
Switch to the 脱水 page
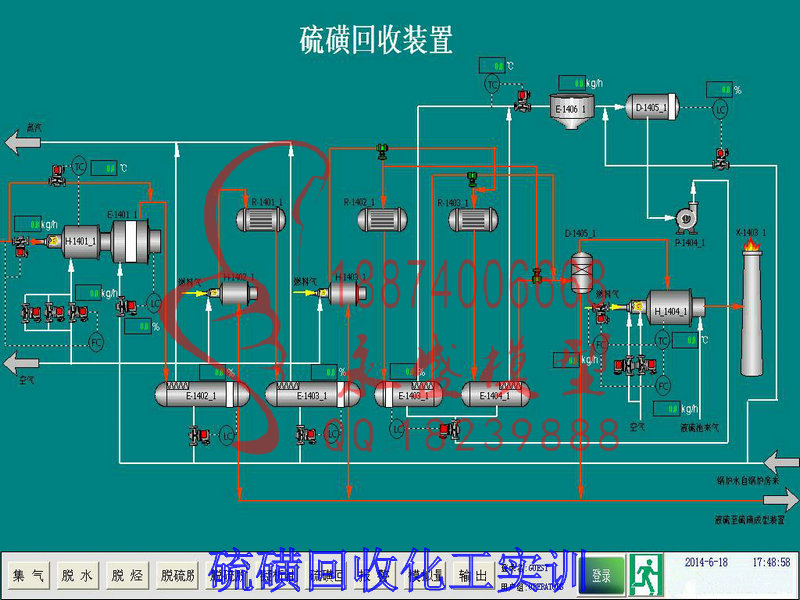pos(77,576)
